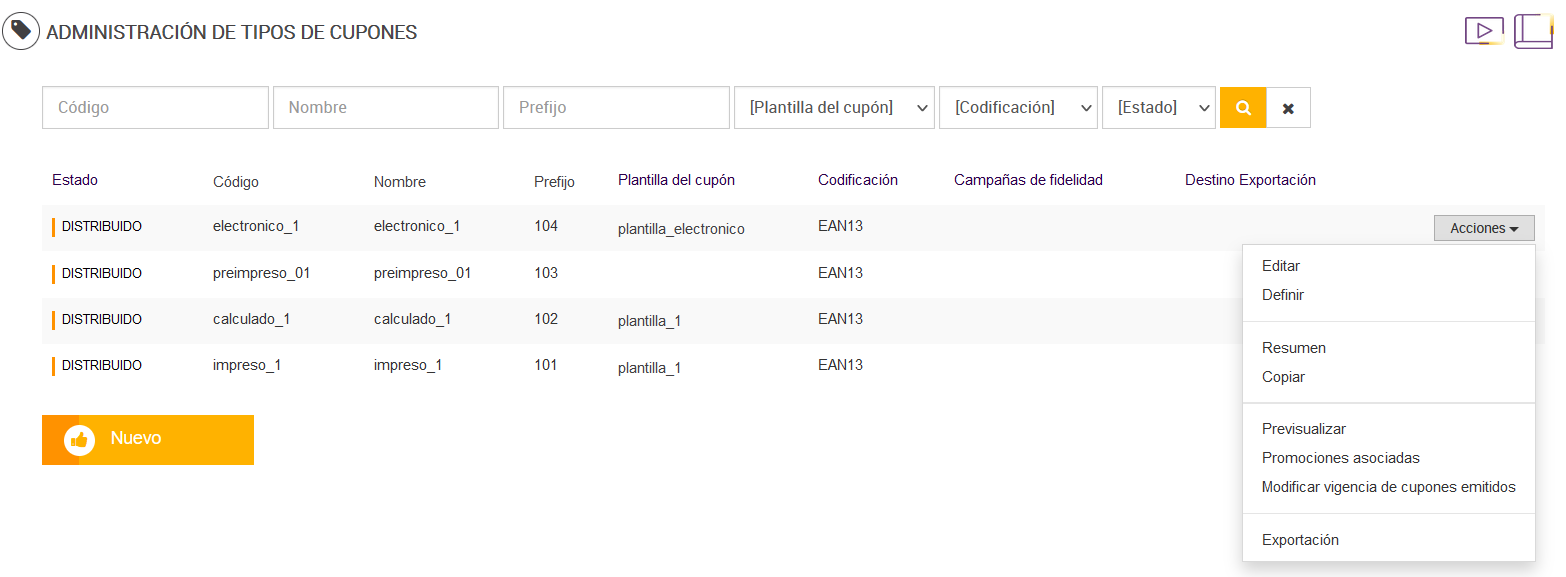Select Resumen menu entry
The image size is (1566, 577).
click(x=1294, y=348)
